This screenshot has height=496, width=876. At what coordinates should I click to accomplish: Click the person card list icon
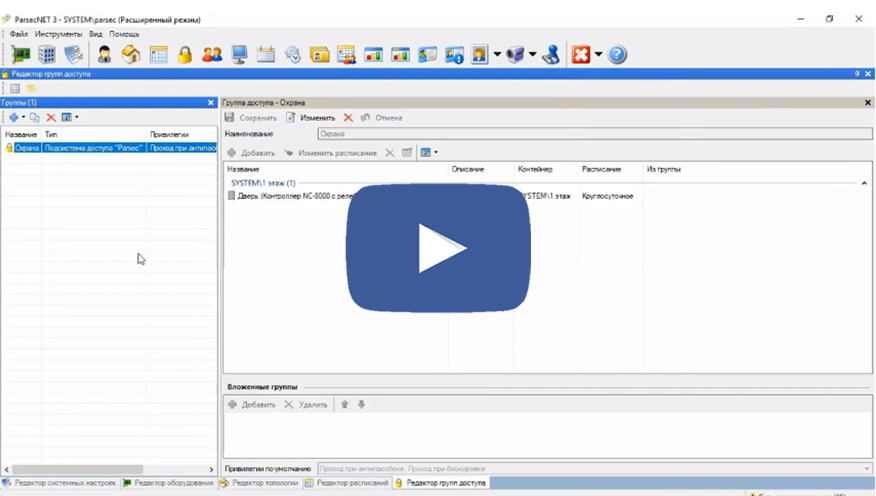427,55
